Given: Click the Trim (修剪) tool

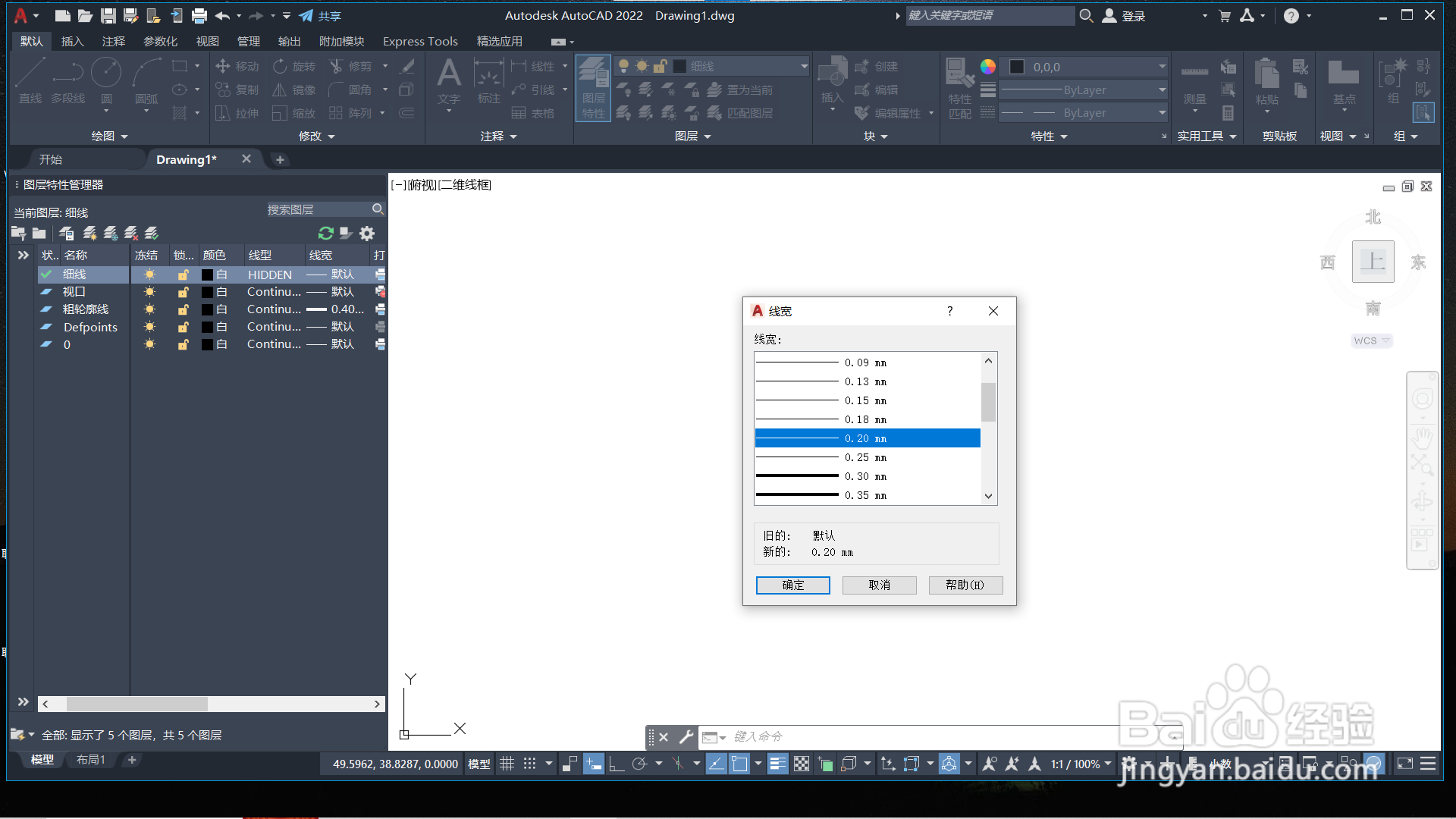Looking at the screenshot, I should pos(351,67).
